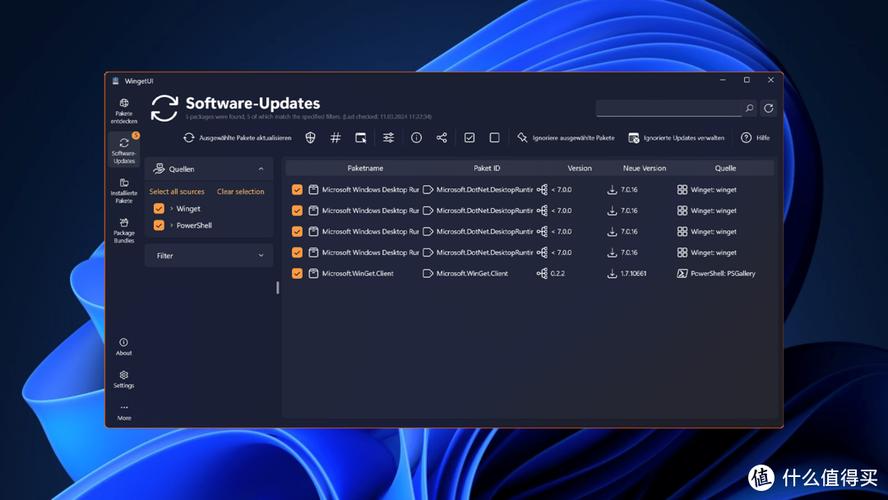888x500 pixels.
Task: Click the hash (#) skip-check toolbar icon
Action: pos(335,138)
